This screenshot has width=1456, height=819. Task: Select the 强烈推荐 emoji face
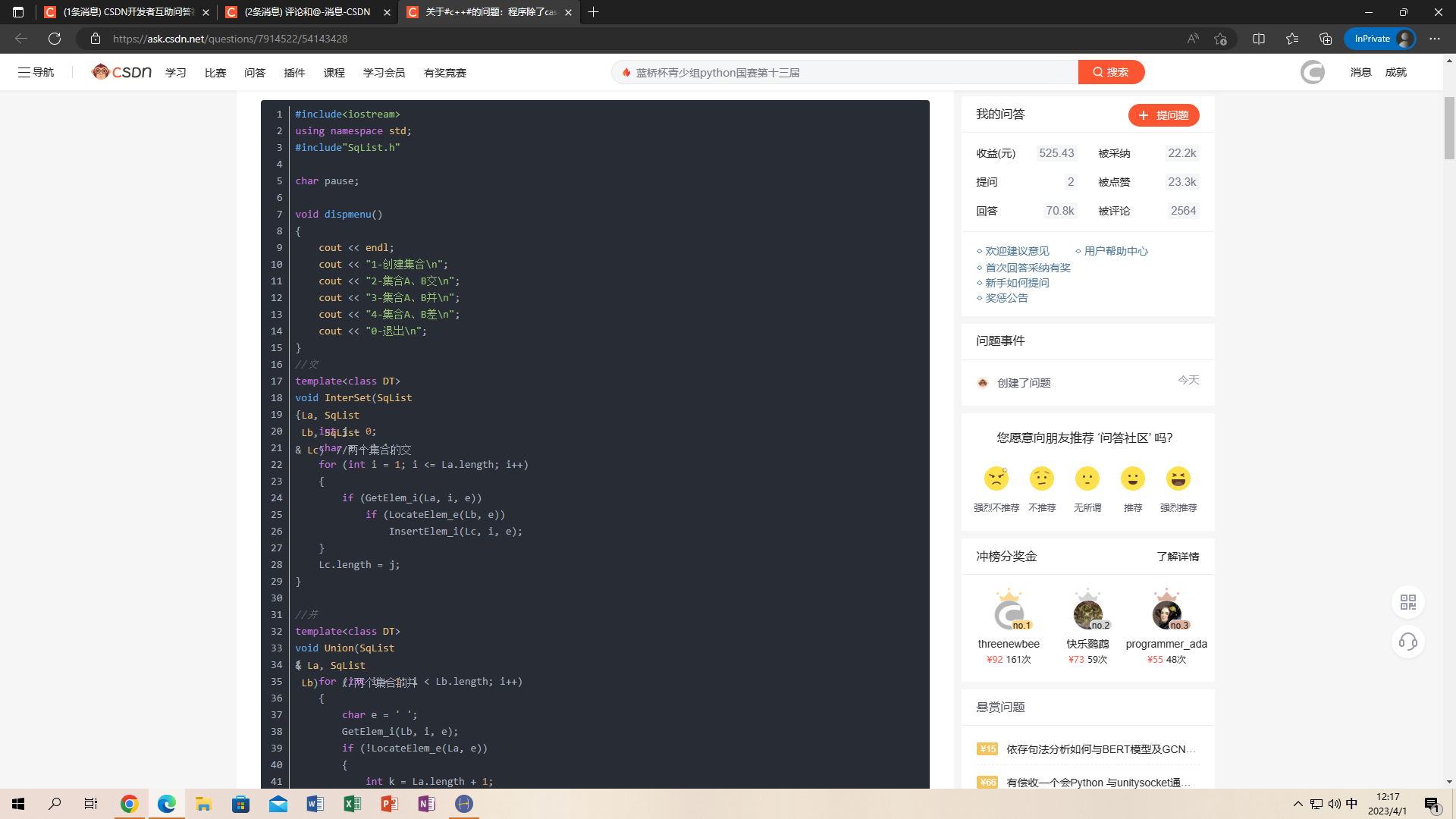1178,479
